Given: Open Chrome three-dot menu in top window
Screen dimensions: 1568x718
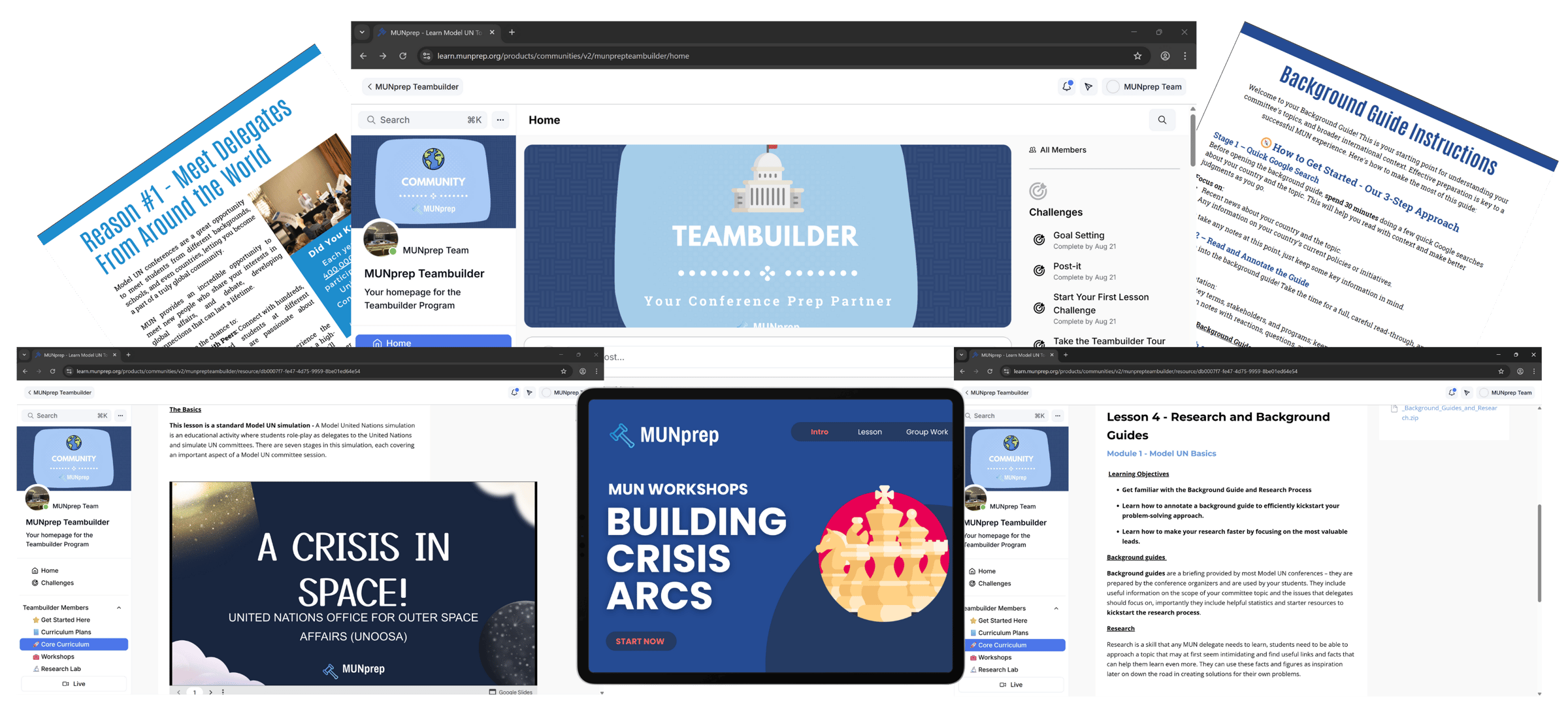Looking at the screenshot, I should [x=1185, y=56].
